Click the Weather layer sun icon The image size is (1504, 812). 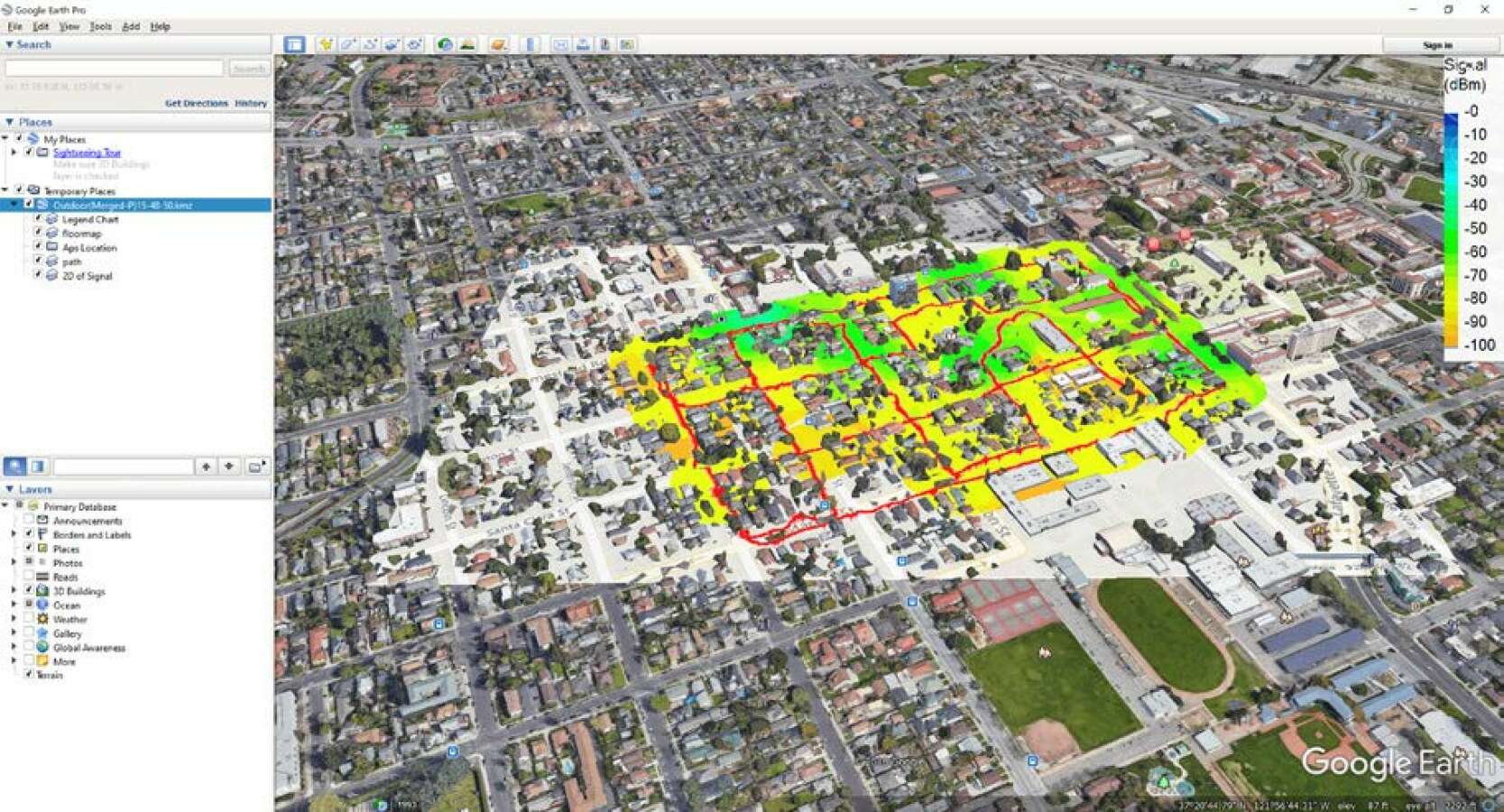(42, 619)
